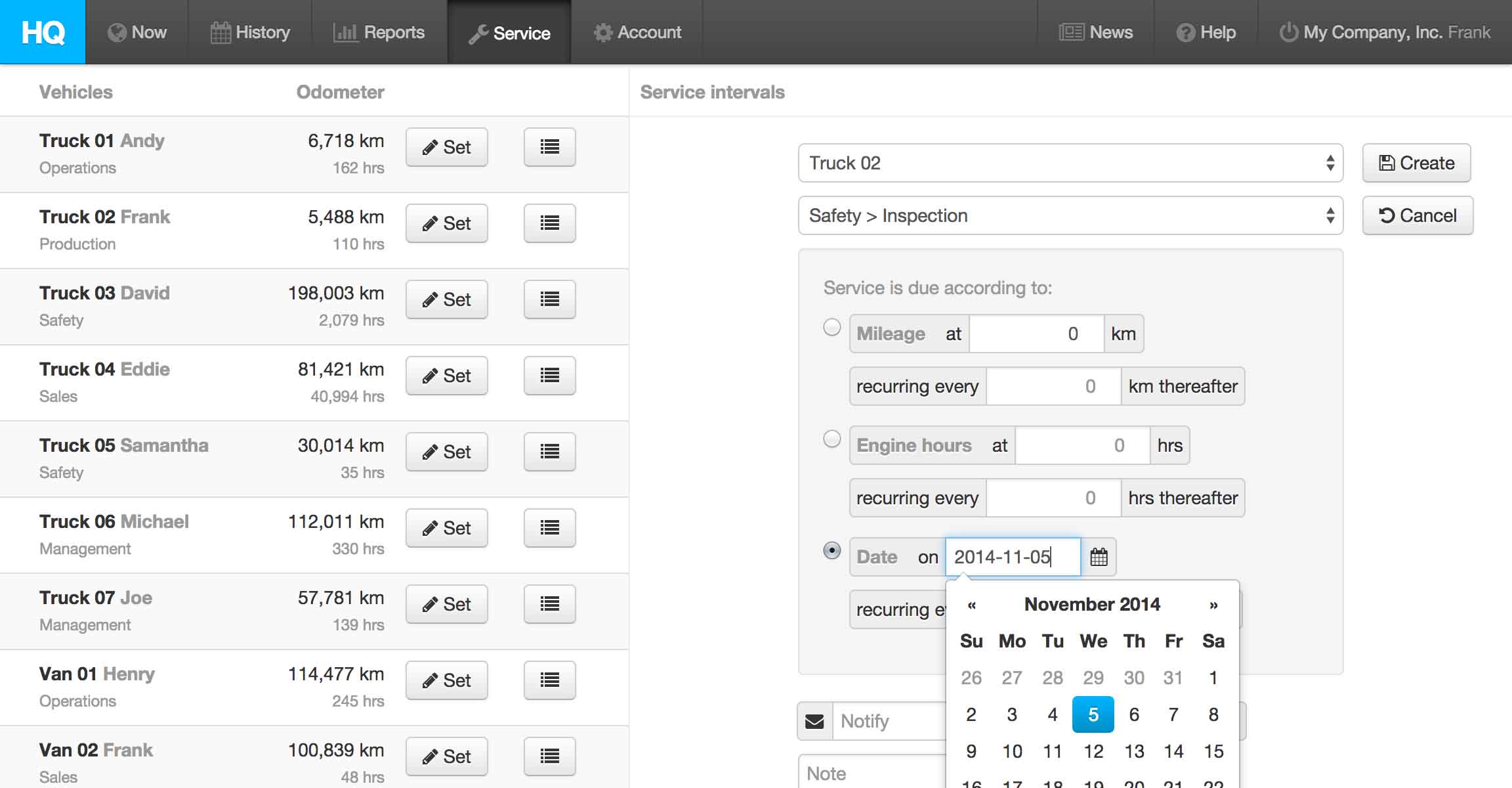
Task: Click the envelope icon next to Notify
Action: coord(814,721)
